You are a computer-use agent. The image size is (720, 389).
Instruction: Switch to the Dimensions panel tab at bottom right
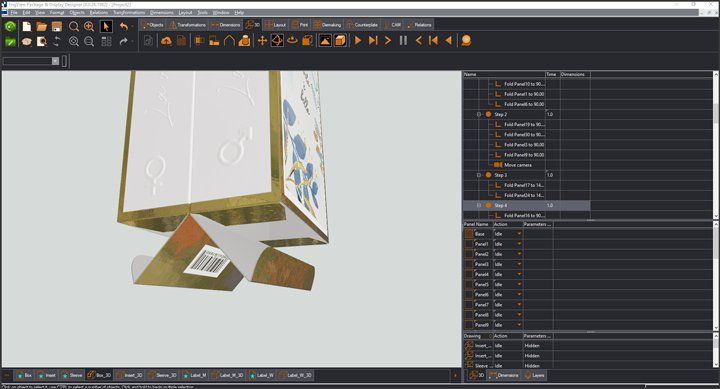(x=504, y=375)
